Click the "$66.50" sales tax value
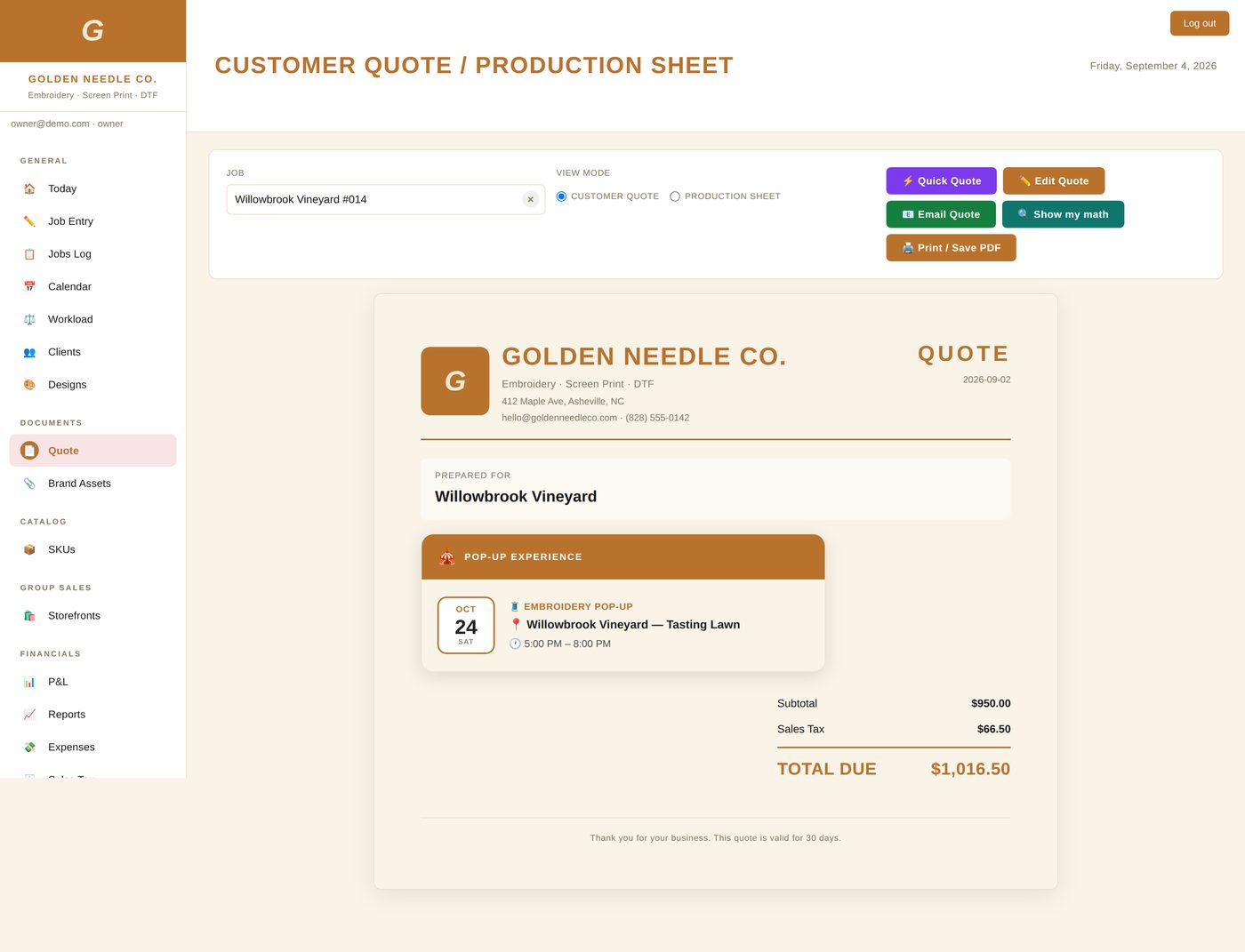This screenshot has width=1245, height=952. [x=993, y=729]
